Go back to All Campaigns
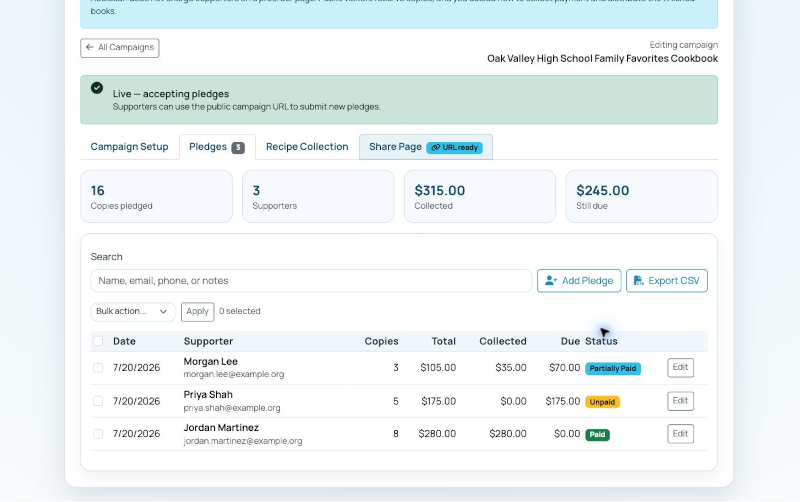800x502 pixels. tap(119, 47)
